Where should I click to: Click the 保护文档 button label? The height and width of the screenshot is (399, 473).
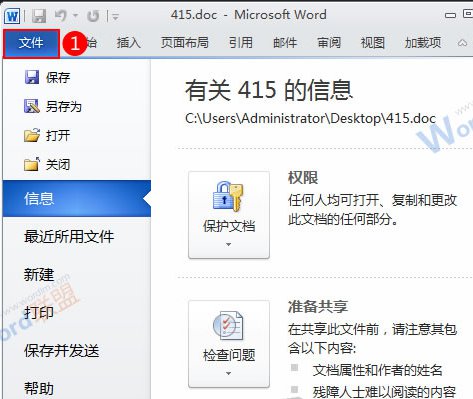[x=229, y=226]
